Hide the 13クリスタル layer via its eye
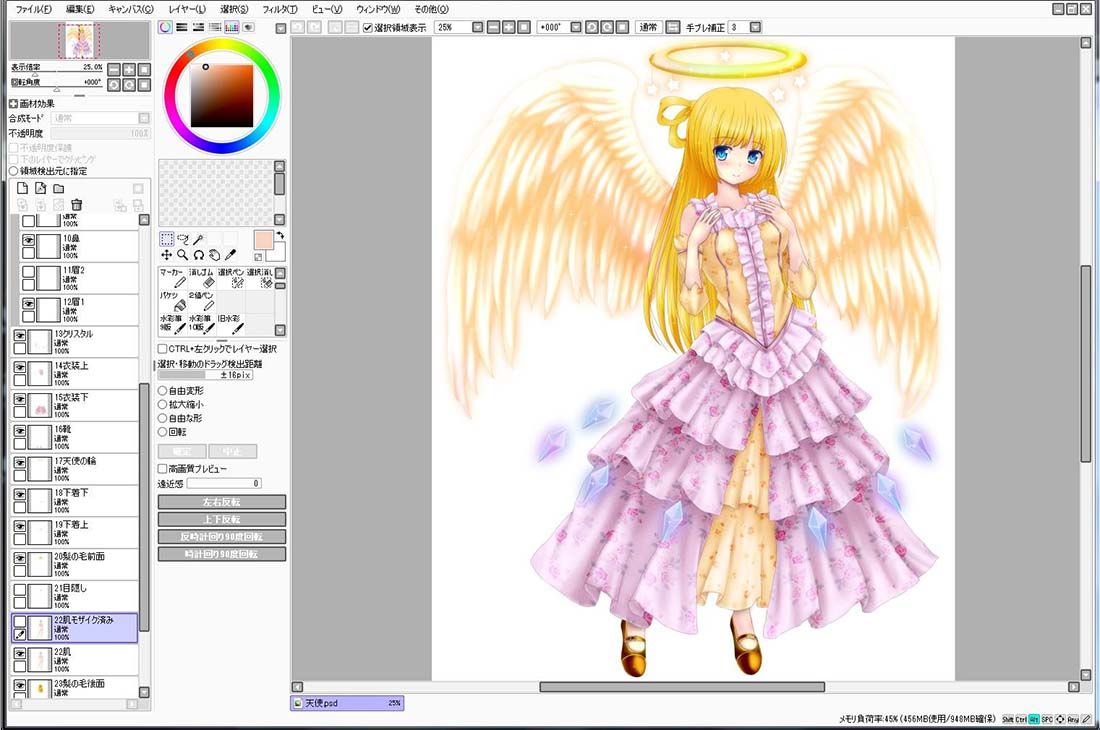The image size is (1100, 730). (20, 336)
